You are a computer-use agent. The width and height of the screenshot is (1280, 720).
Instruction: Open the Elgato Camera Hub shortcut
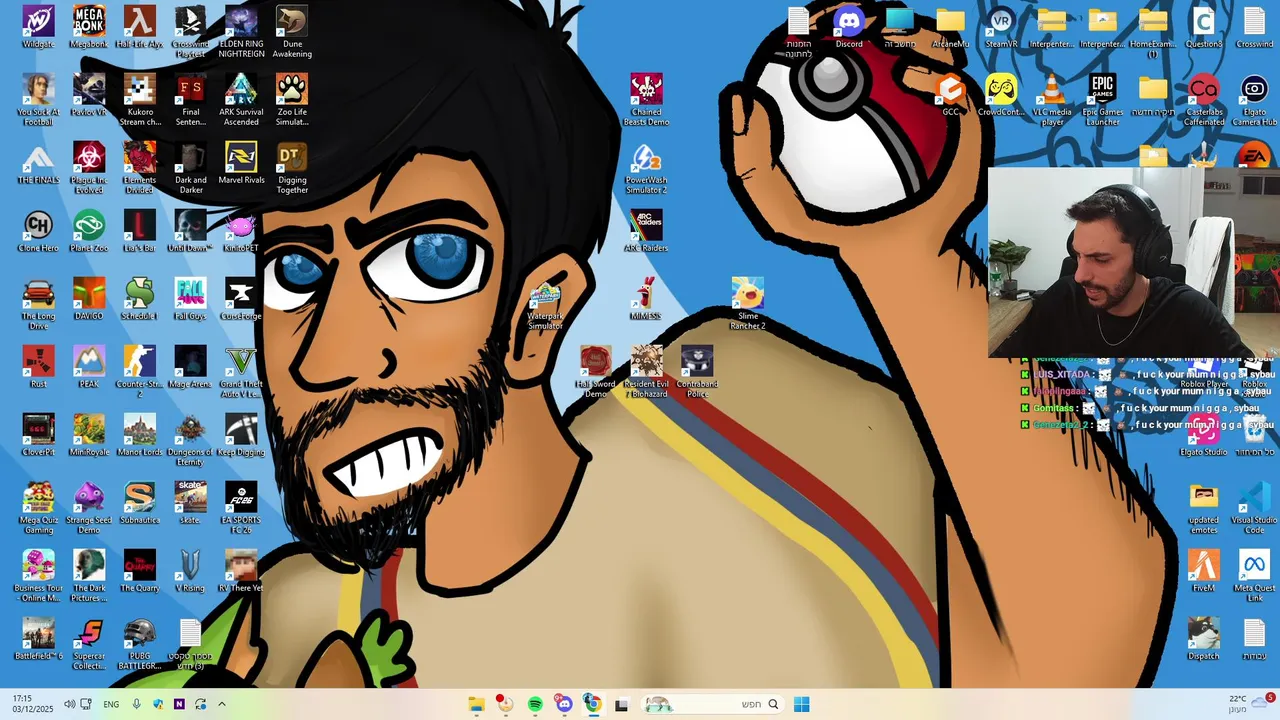click(x=1254, y=100)
